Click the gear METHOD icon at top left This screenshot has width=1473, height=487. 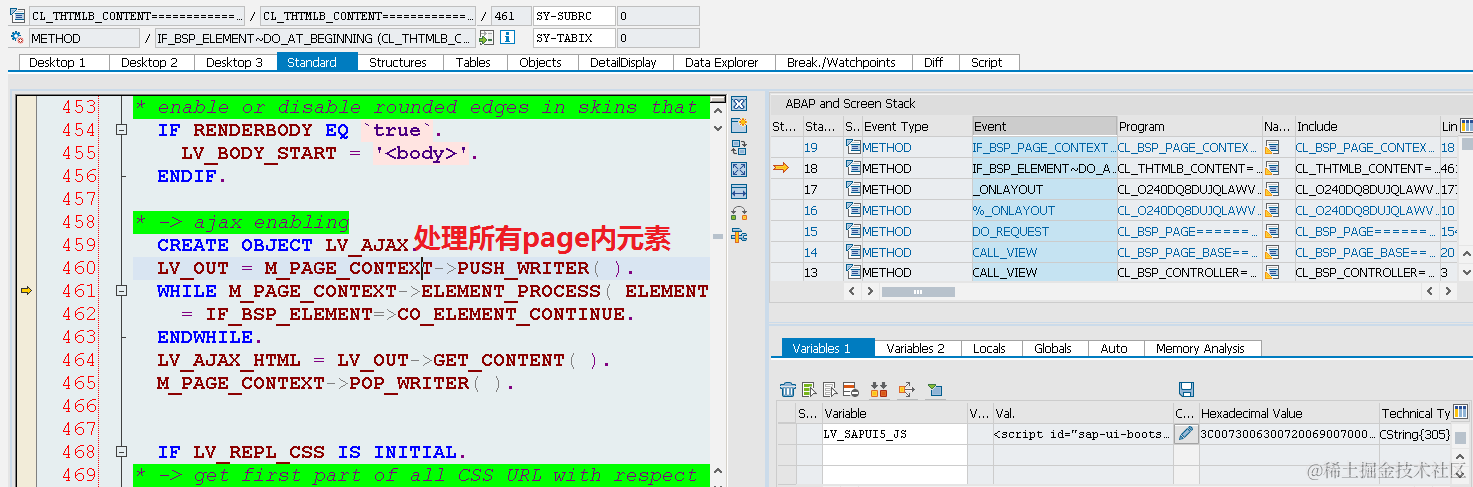pyautogui.click(x=17, y=38)
